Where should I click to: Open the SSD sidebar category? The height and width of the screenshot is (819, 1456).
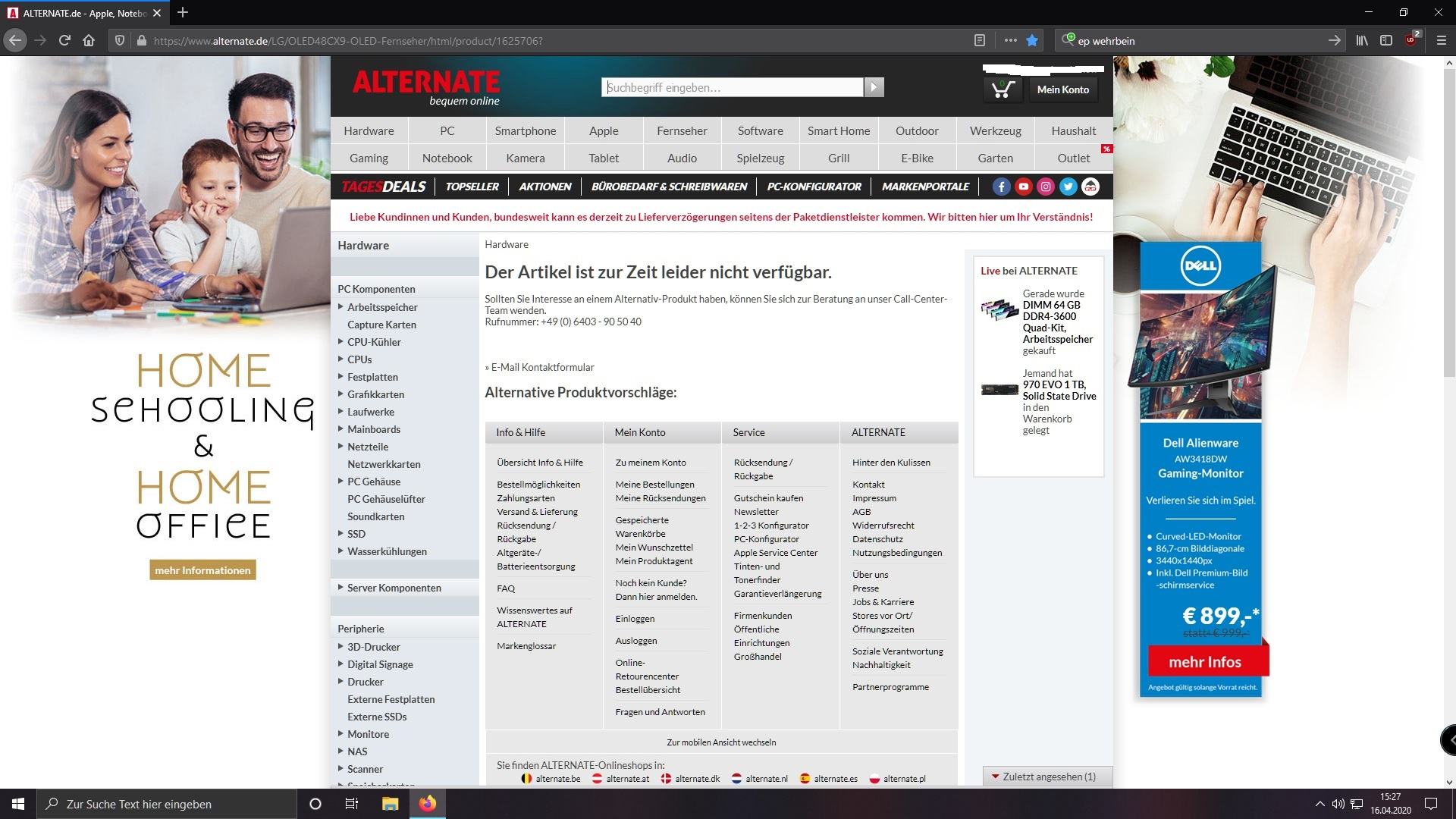(x=356, y=534)
